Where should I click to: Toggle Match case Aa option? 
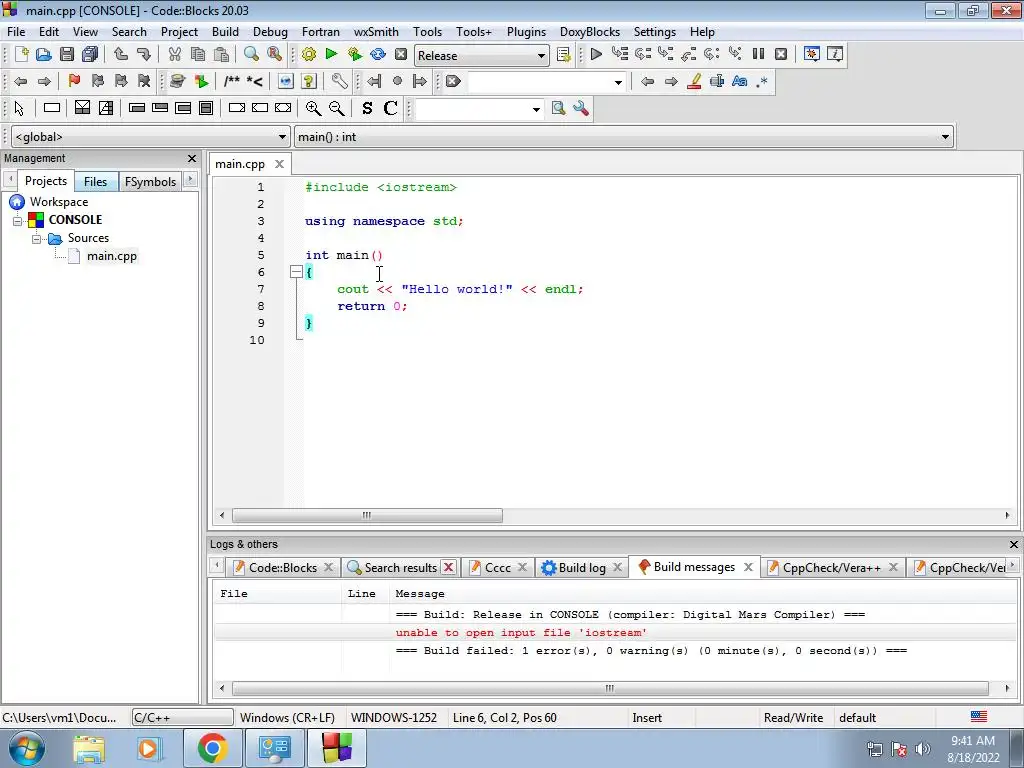coord(739,81)
